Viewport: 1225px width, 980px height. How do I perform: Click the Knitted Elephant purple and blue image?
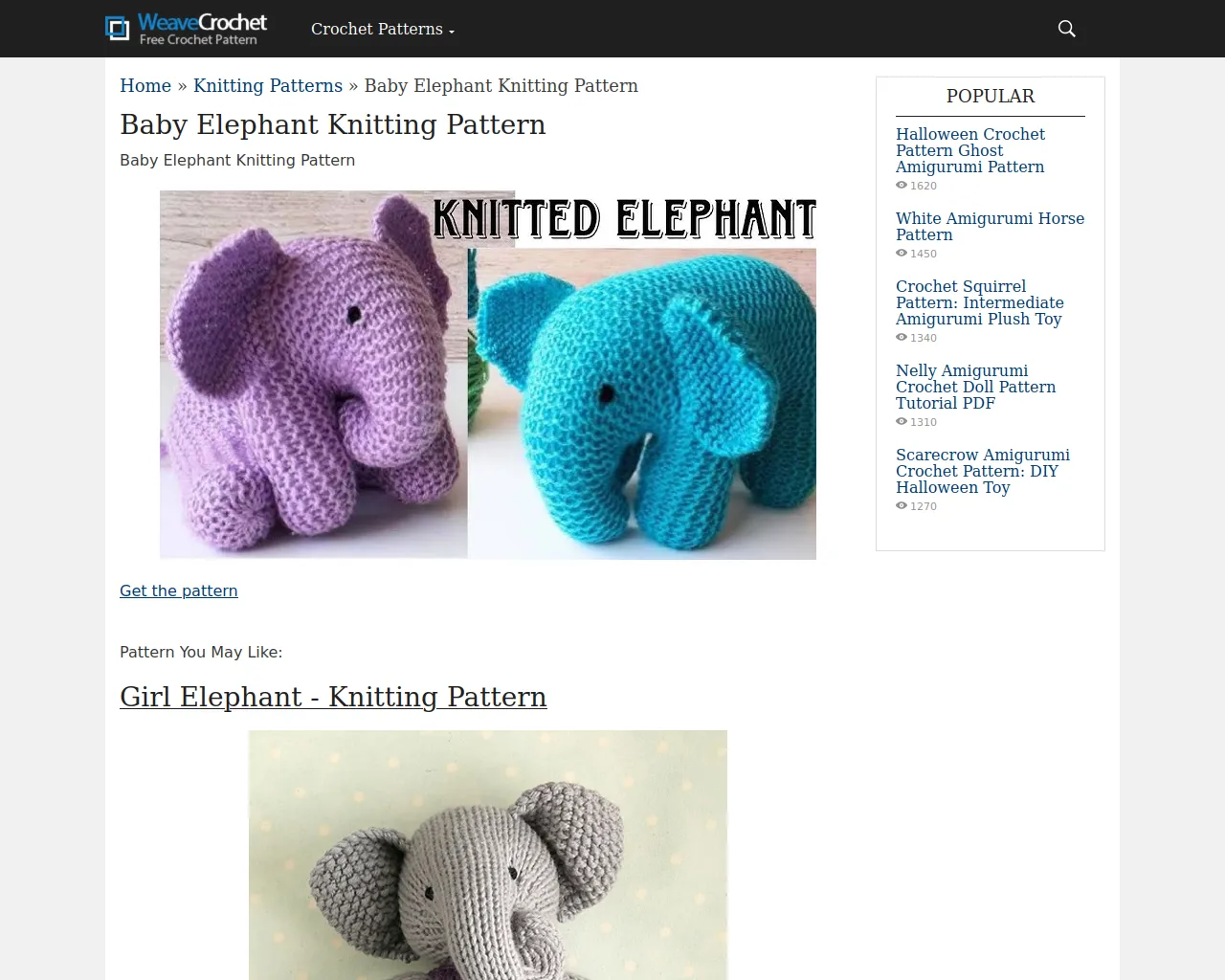(x=488, y=375)
